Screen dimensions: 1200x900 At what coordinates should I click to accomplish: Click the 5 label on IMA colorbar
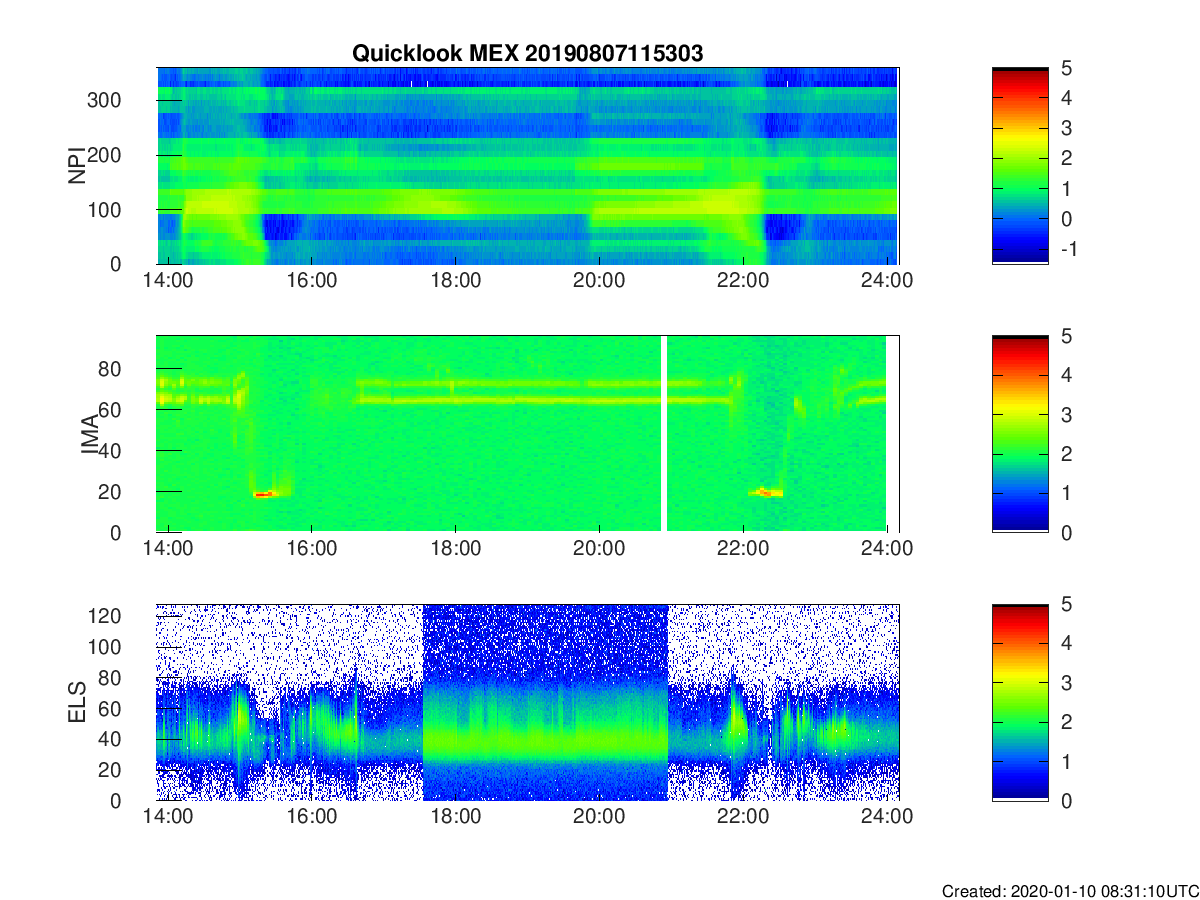[1065, 336]
